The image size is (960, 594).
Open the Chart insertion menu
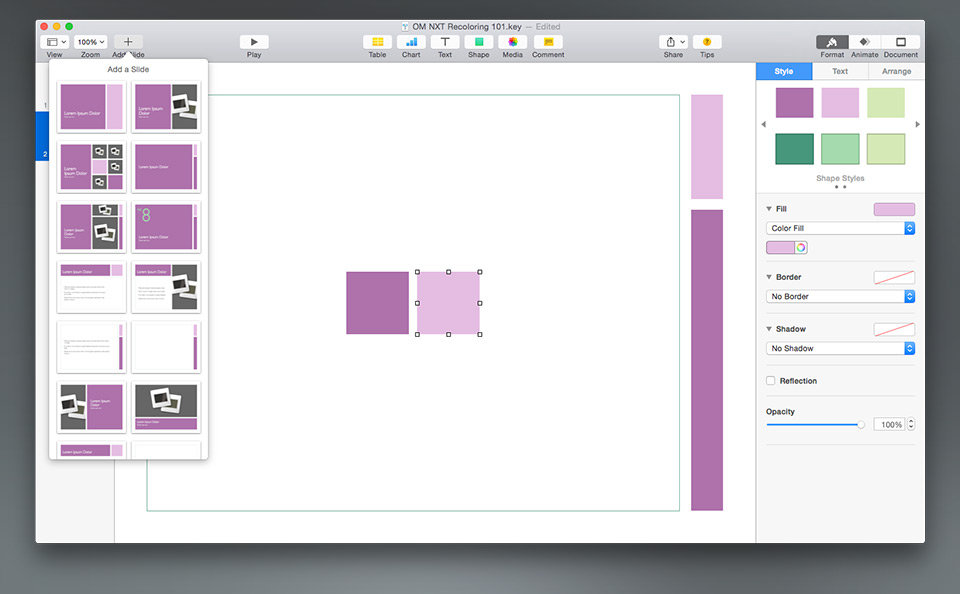point(411,43)
